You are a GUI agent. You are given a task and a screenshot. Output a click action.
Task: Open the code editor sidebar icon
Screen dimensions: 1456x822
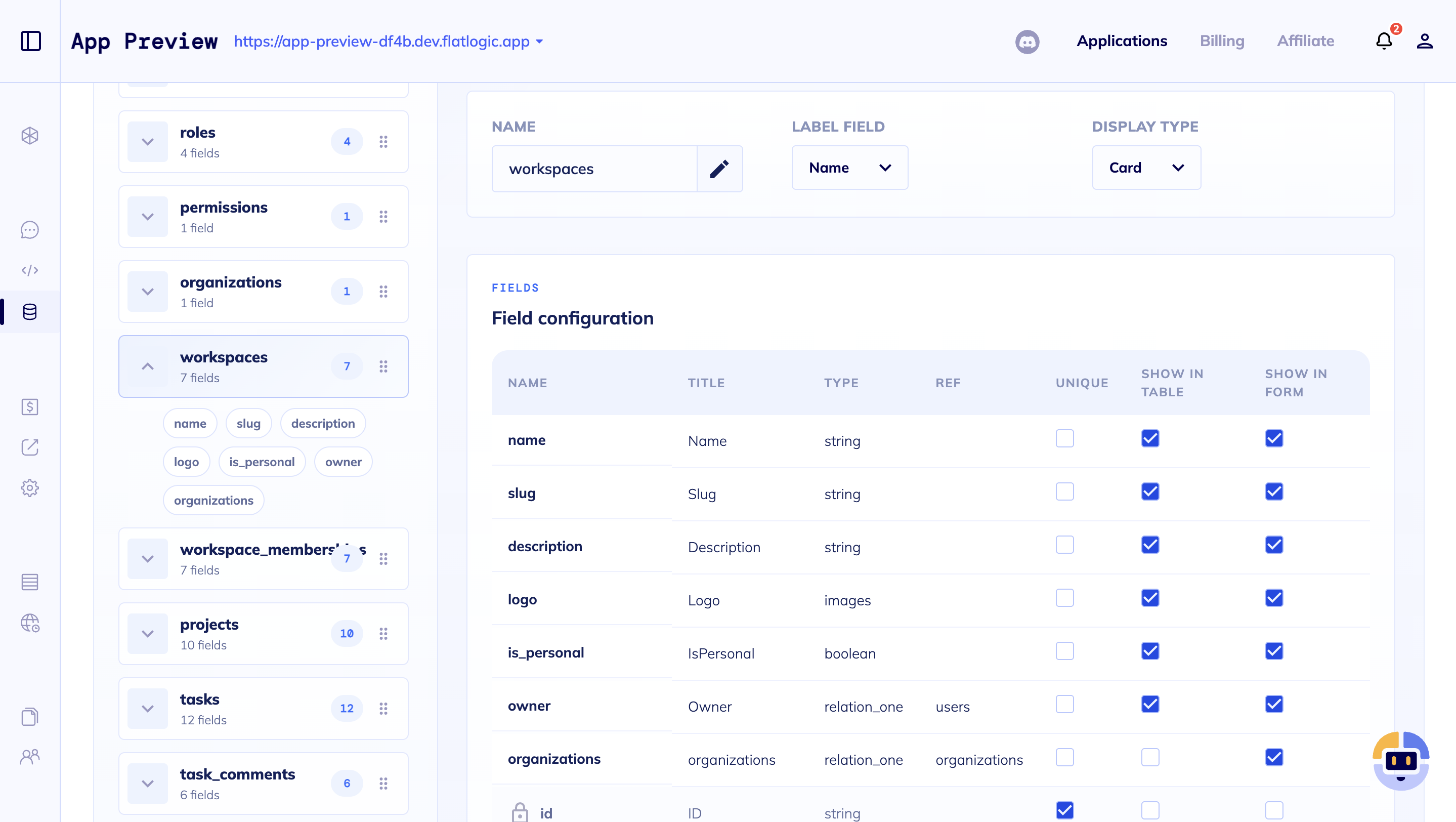(x=30, y=270)
